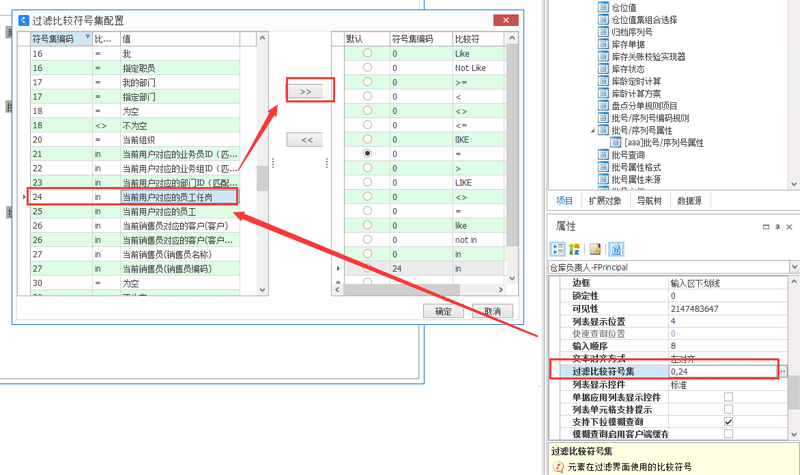
Task: Click the 仓位值集组合选择 node icon
Action: 603,19
